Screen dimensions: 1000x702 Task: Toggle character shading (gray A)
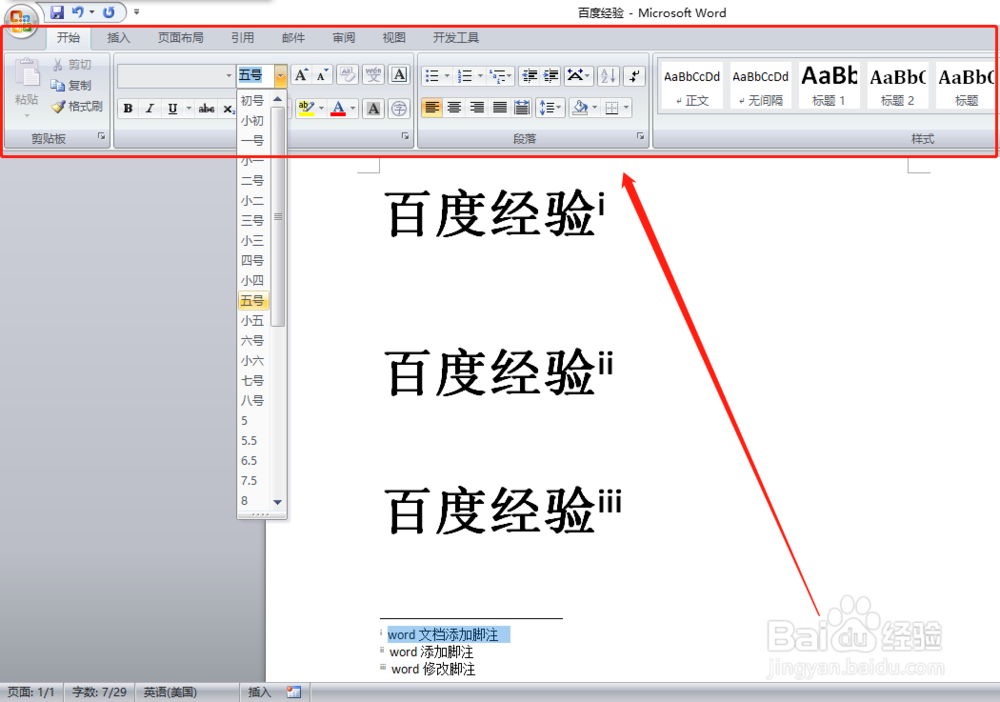coord(374,108)
